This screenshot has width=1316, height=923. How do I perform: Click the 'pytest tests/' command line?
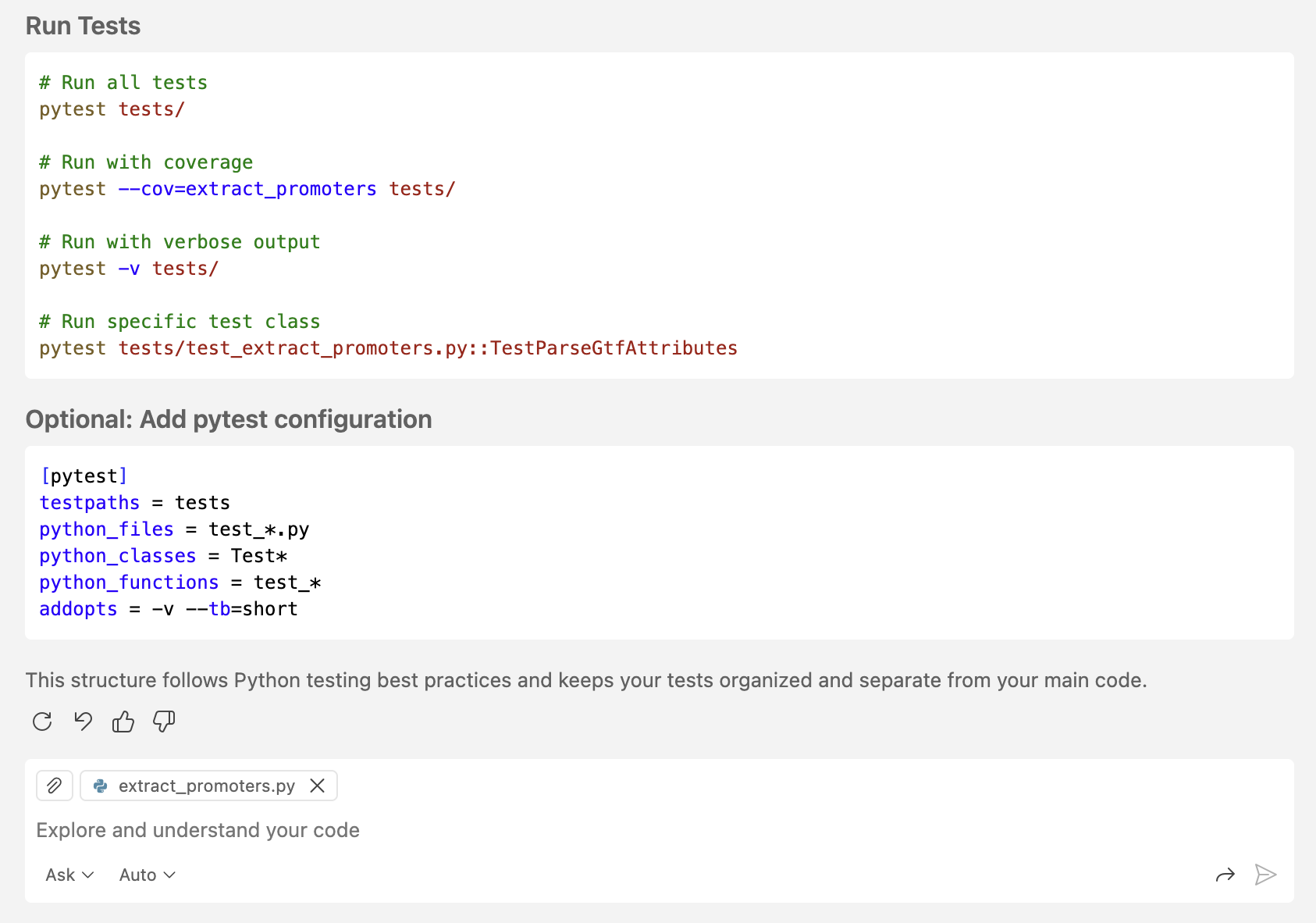(112, 109)
